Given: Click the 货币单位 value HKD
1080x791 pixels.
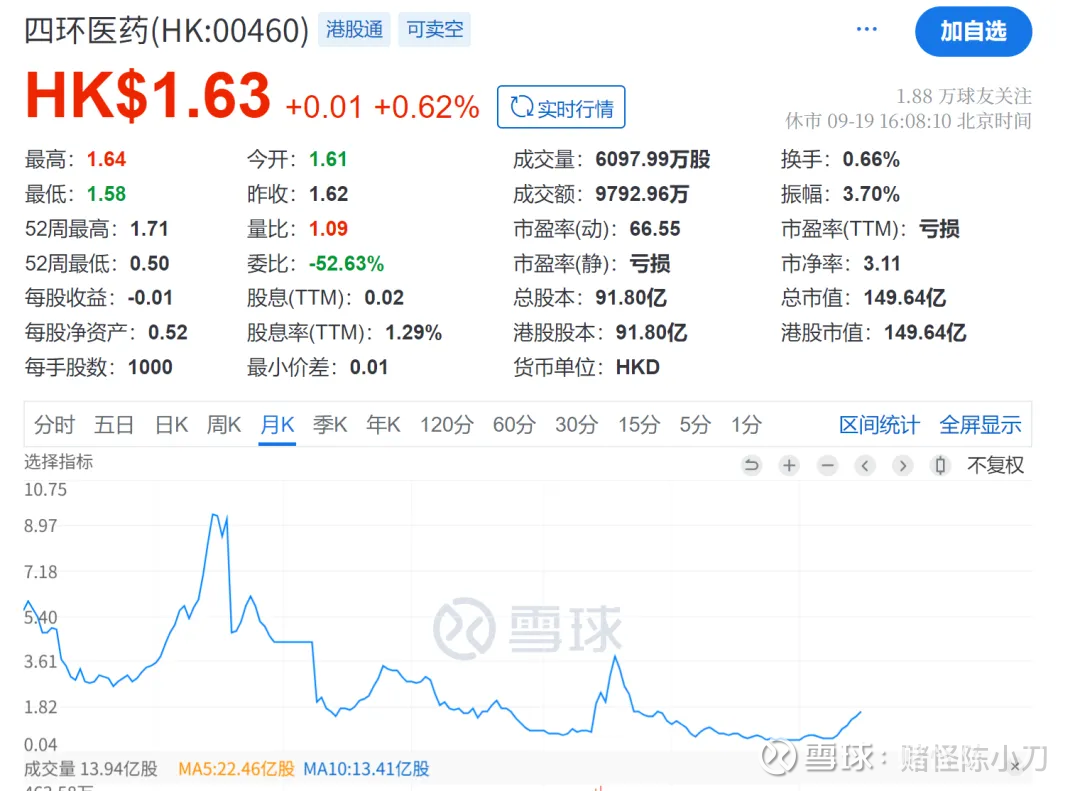Looking at the screenshot, I should 638,367.
